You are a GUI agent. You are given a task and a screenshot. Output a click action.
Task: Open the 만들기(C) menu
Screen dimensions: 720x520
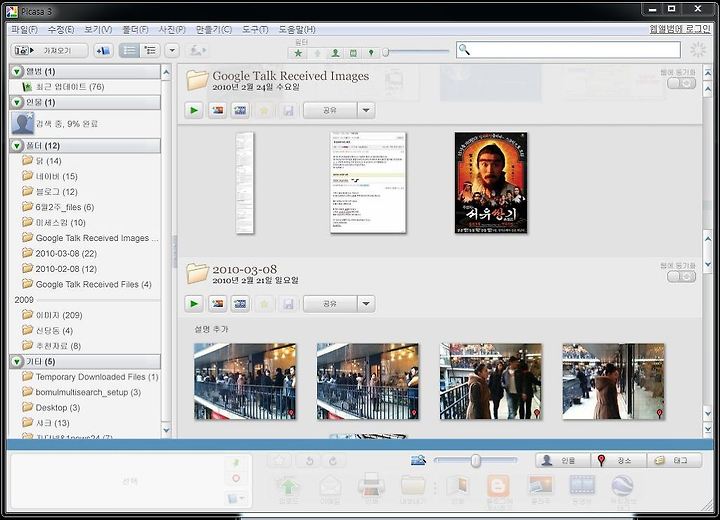coord(214,30)
